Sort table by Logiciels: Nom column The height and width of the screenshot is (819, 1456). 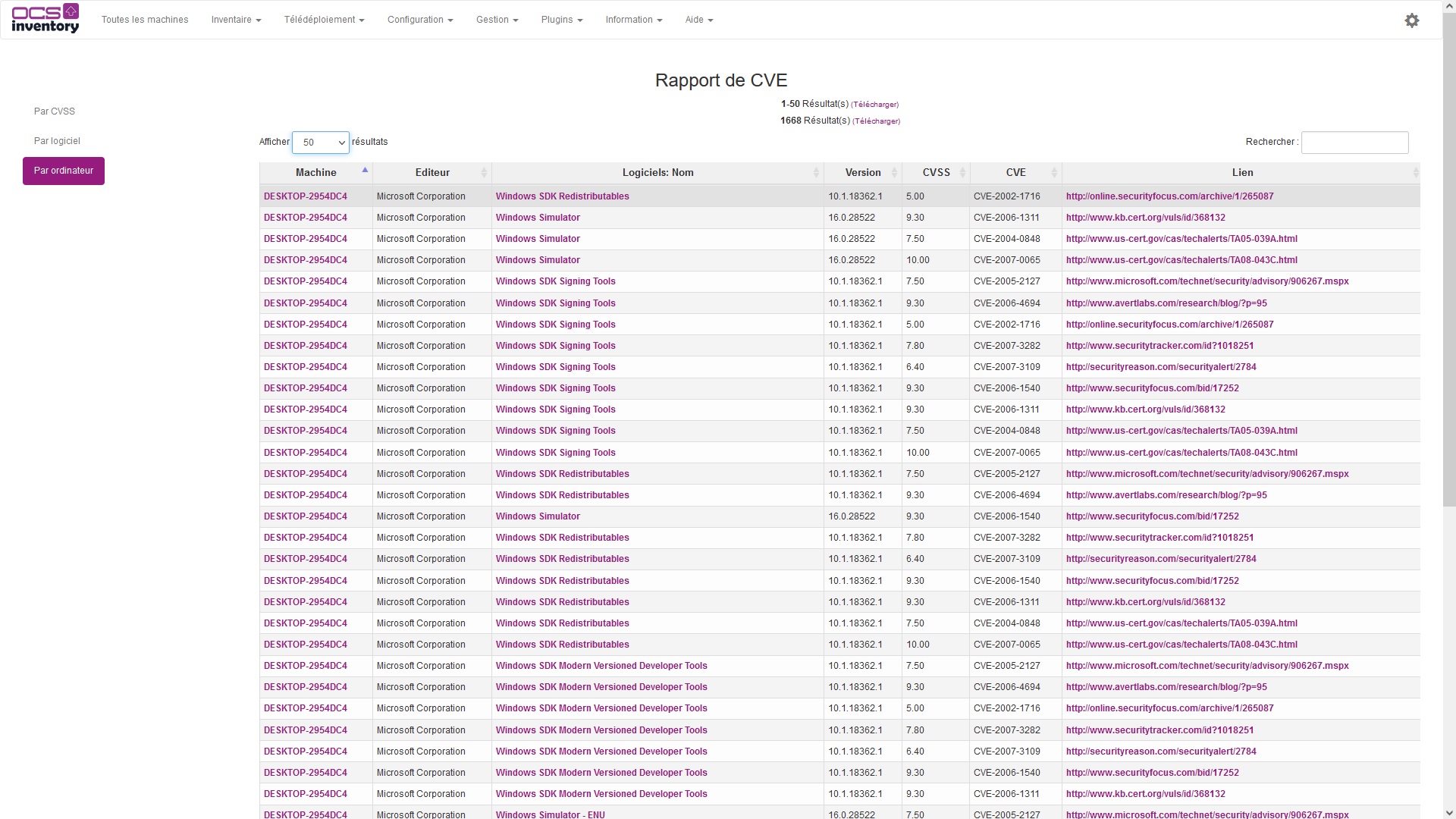[657, 173]
